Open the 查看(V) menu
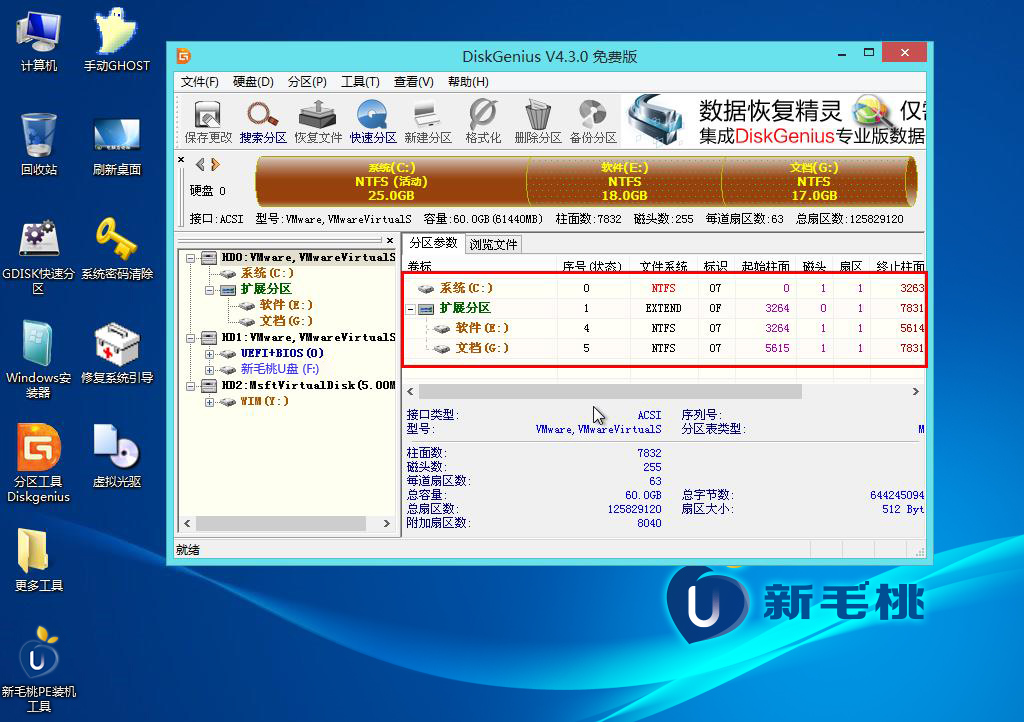Image resolution: width=1024 pixels, height=722 pixels. coord(413,82)
